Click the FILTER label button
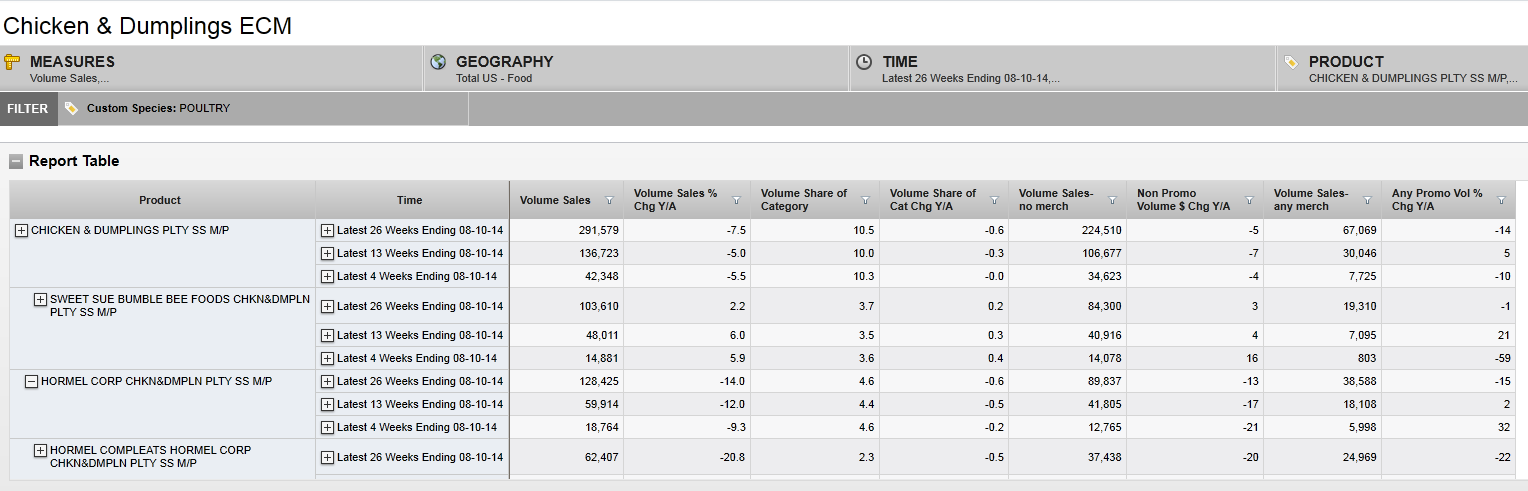The height and width of the screenshot is (491, 1528). pos(28,109)
